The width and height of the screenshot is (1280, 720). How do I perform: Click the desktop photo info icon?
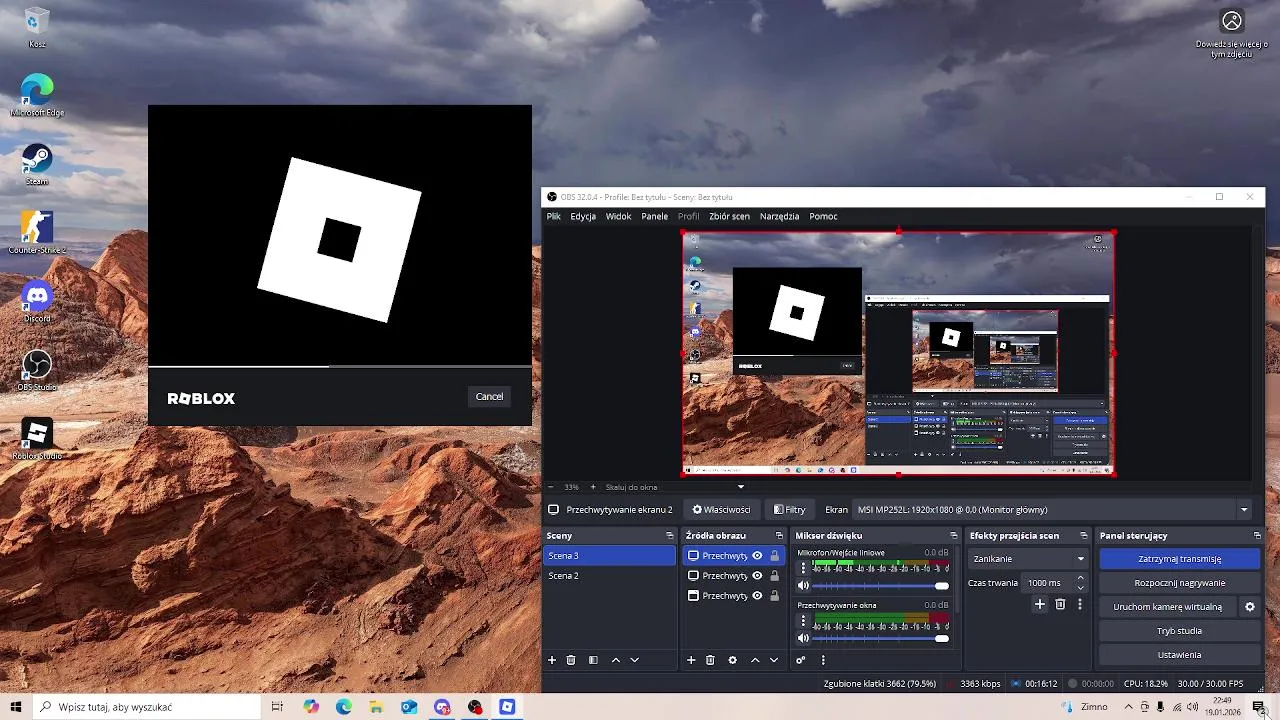click(x=1232, y=21)
